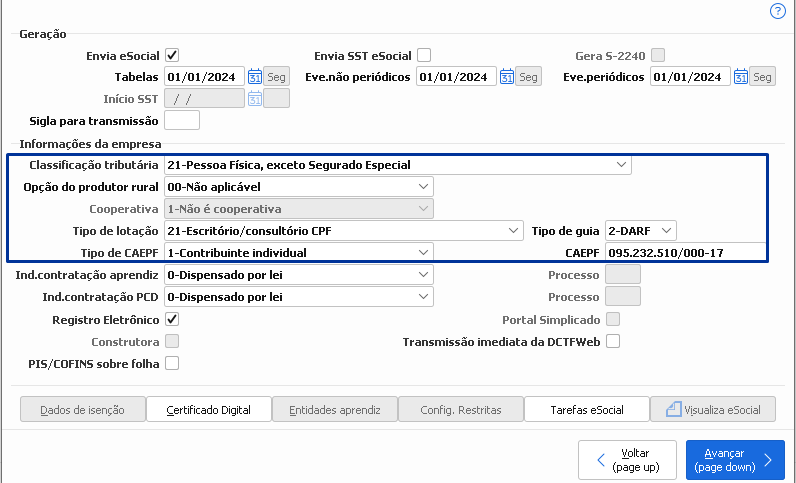This screenshot has height=483, width=796.
Task: Open the Certificado Digital tab
Action: coord(209,410)
